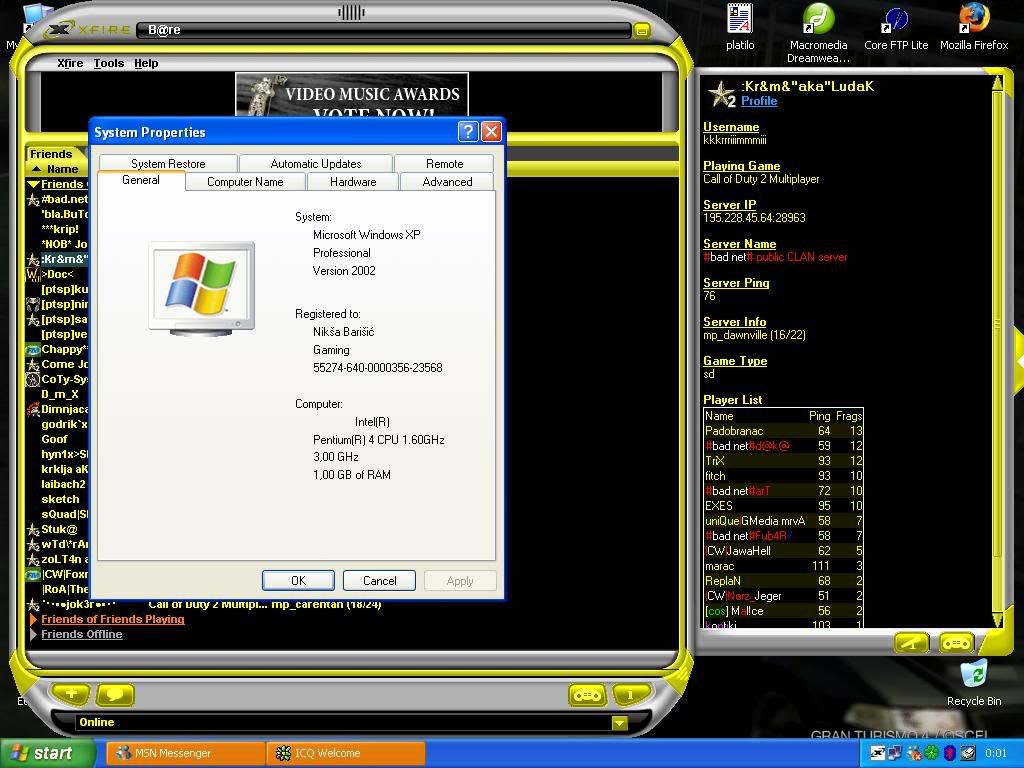Click the gamepad button below the info panel
The width and height of the screenshot is (1024, 768).
click(957, 643)
